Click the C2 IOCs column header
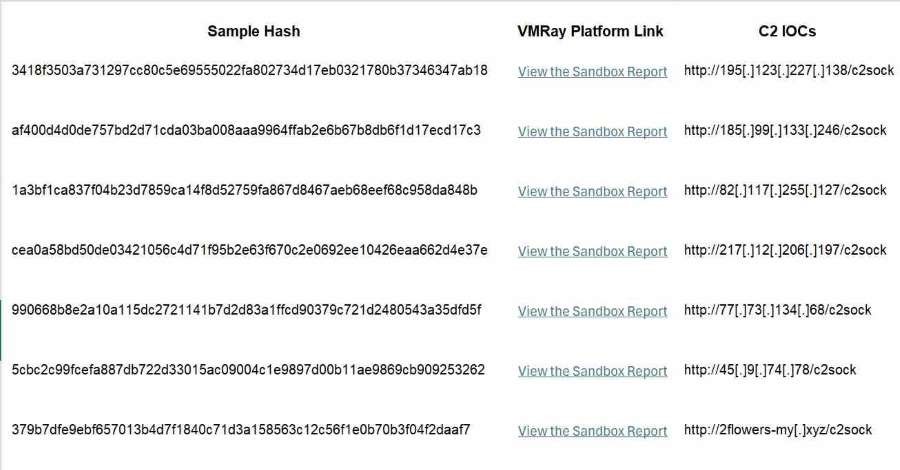 [x=787, y=31]
